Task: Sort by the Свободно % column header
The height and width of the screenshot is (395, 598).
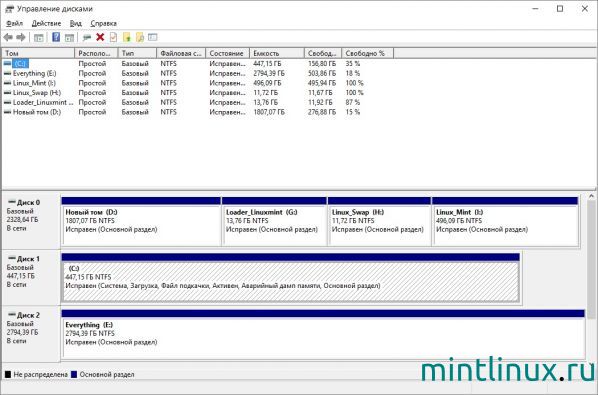Action: point(368,53)
